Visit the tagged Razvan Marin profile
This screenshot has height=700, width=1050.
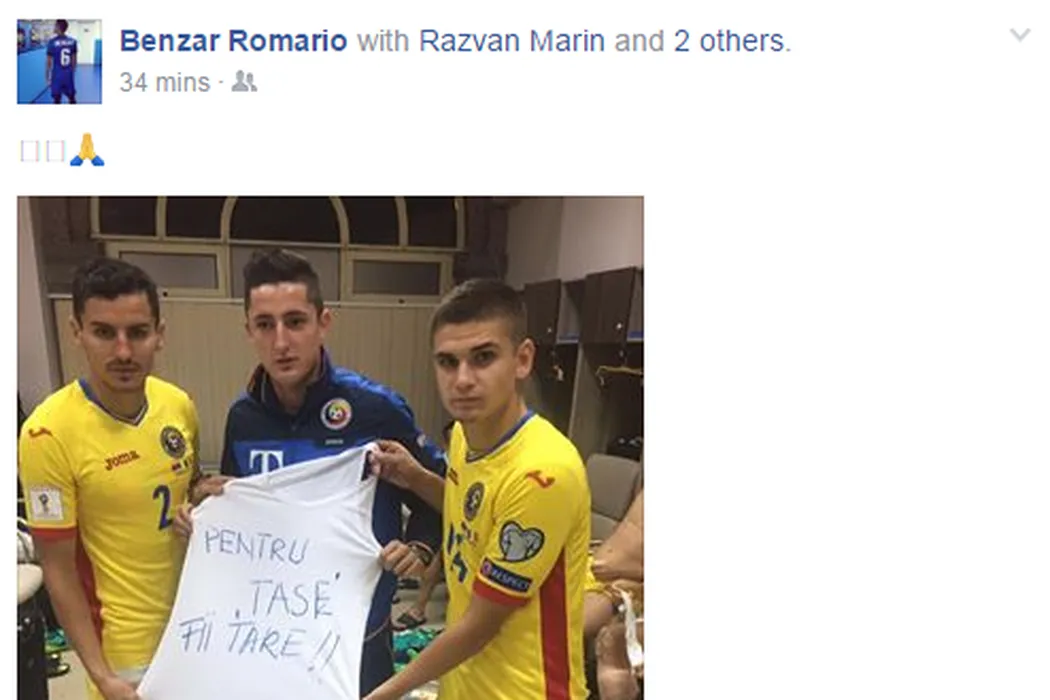coord(512,41)
